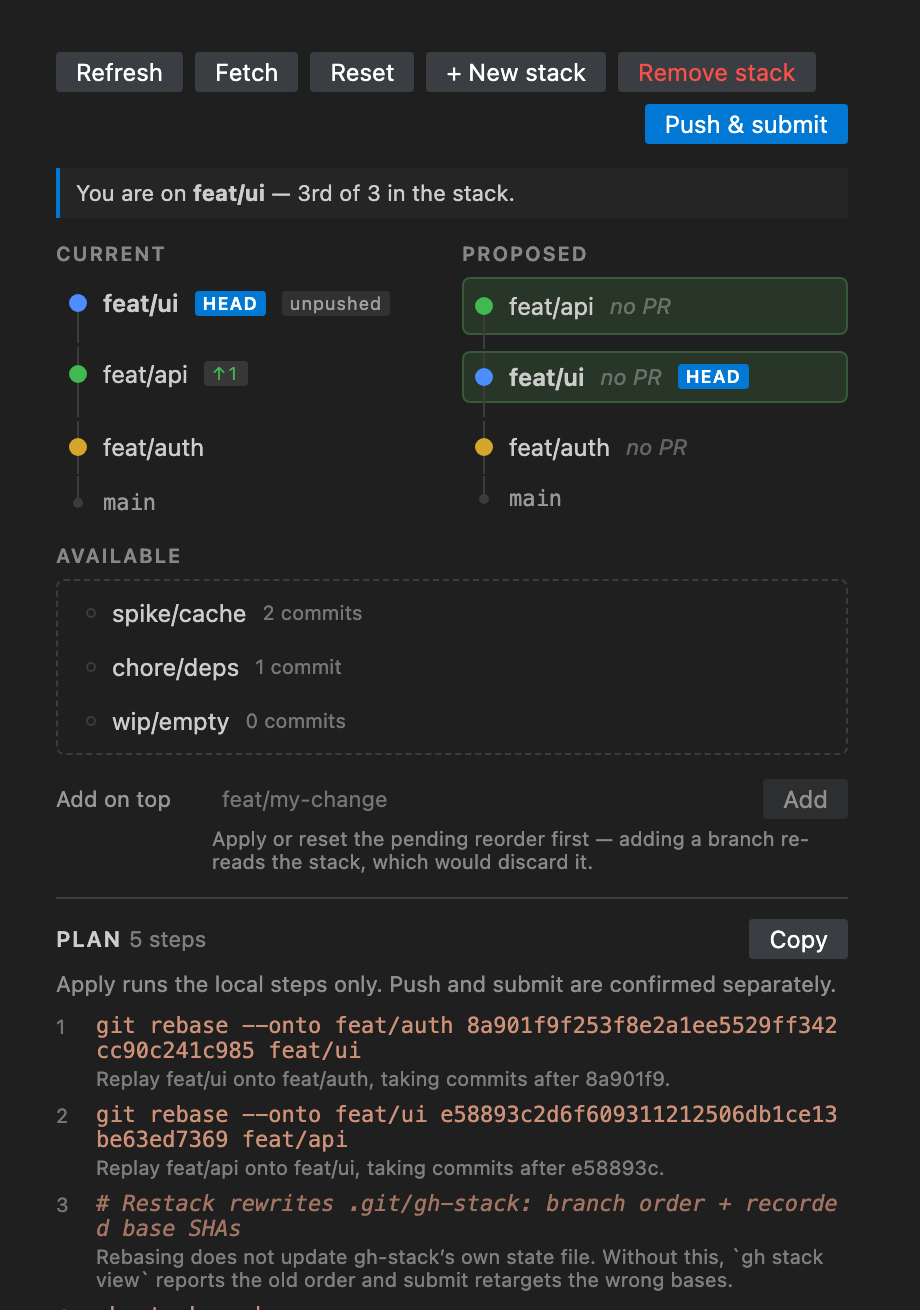Click the Reset button
Viewport: 920px width, 1310px height.
click(362, 73)
